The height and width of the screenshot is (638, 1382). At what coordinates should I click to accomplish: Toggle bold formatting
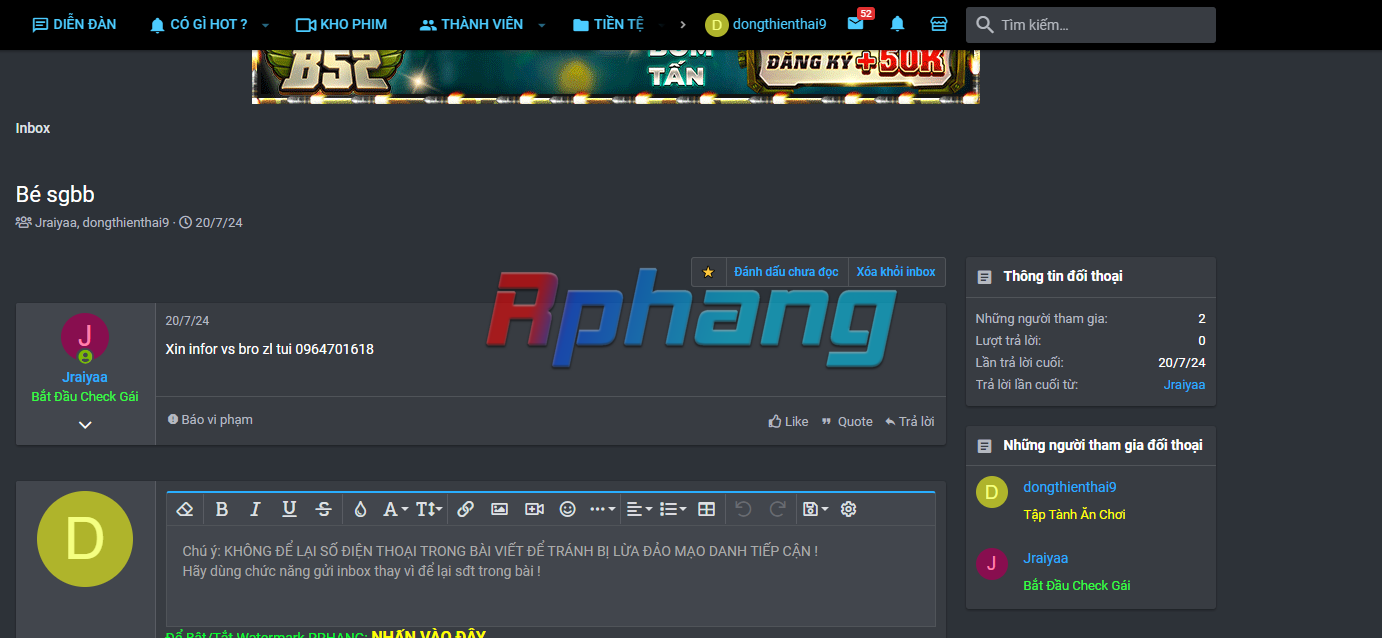click(x=222, y=509)
